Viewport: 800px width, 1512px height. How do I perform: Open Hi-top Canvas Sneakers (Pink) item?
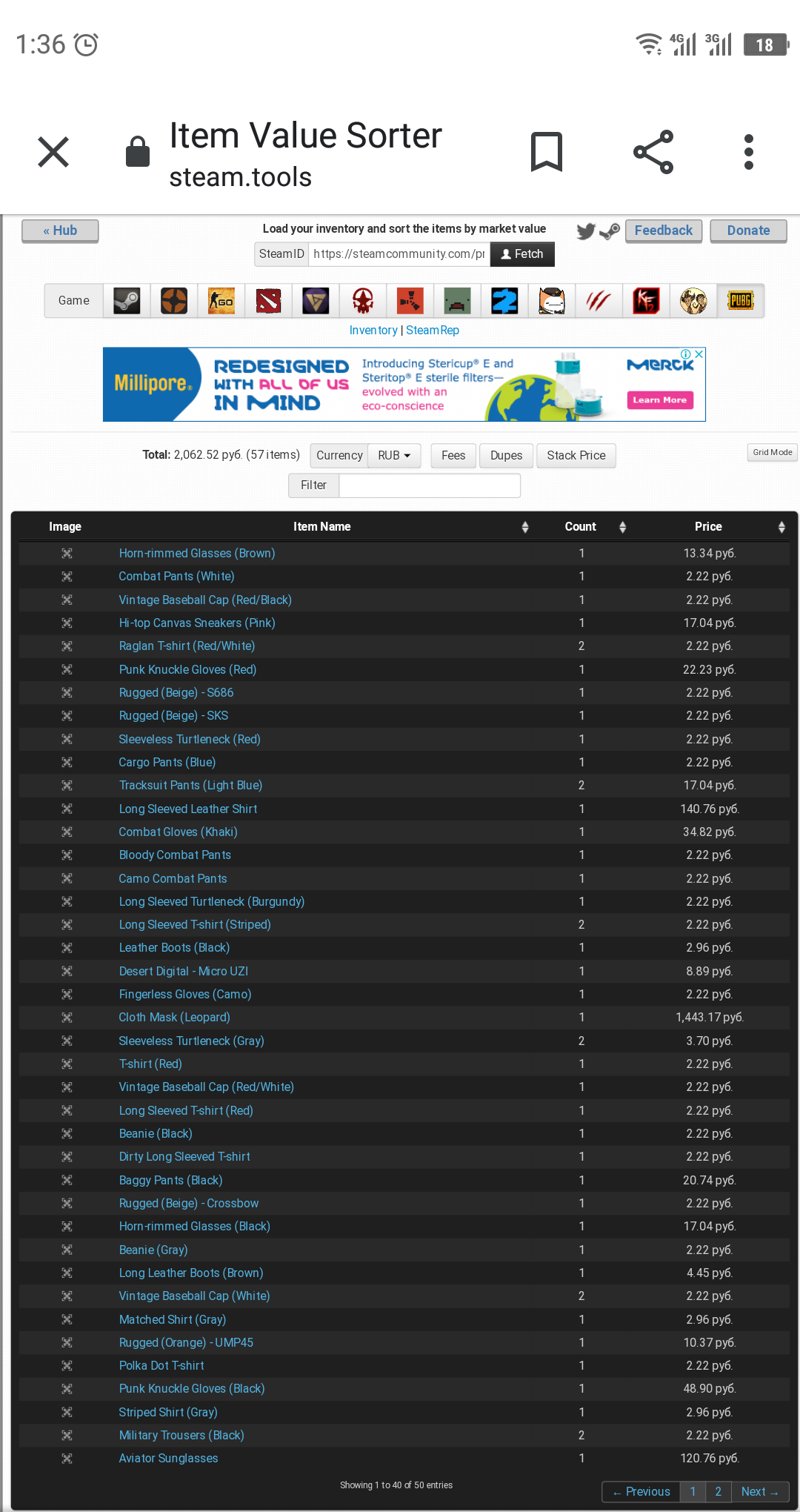197,623
